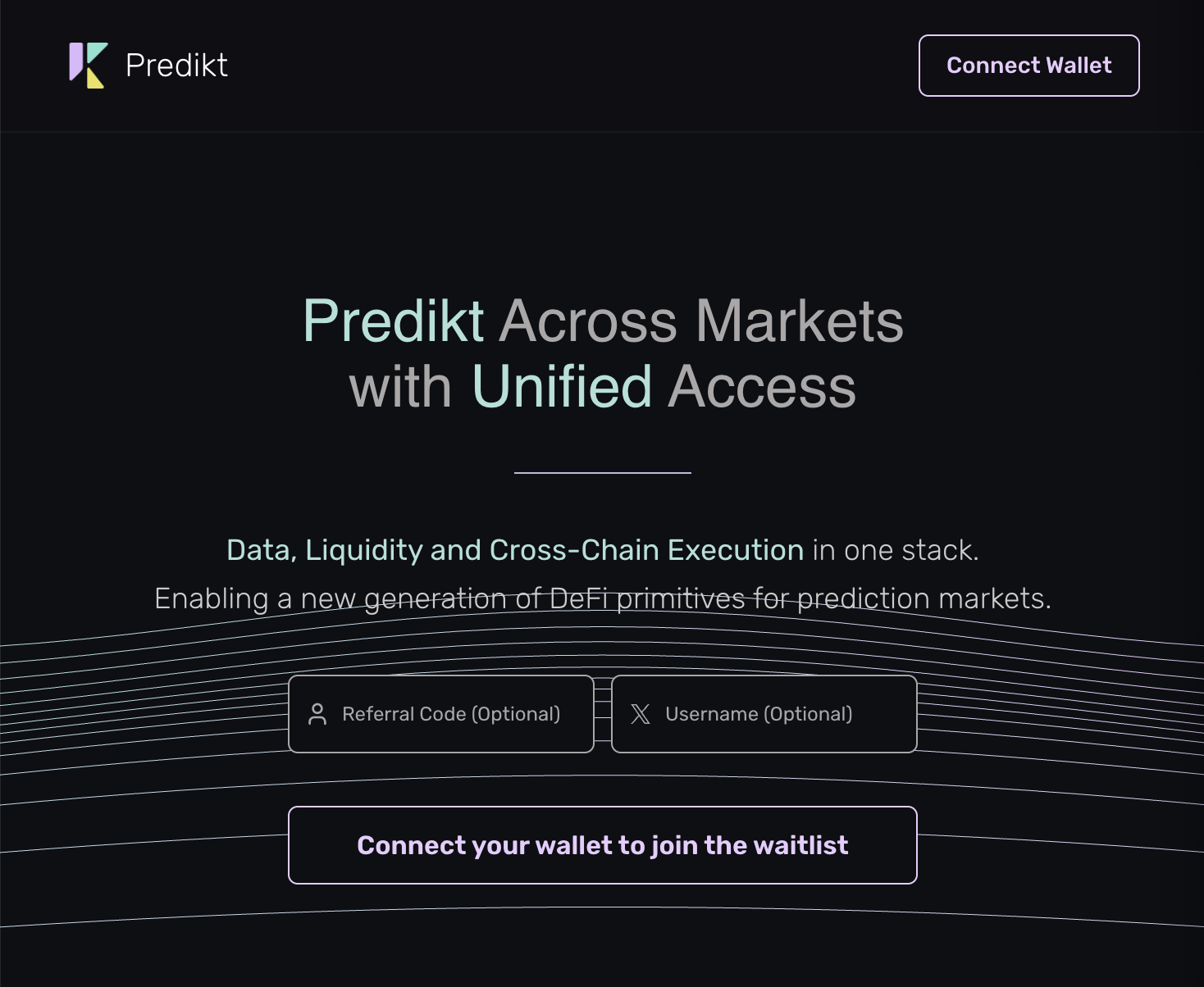Click the Predikt wordmark to go home
1204x987 pixels.
point(176,65)
